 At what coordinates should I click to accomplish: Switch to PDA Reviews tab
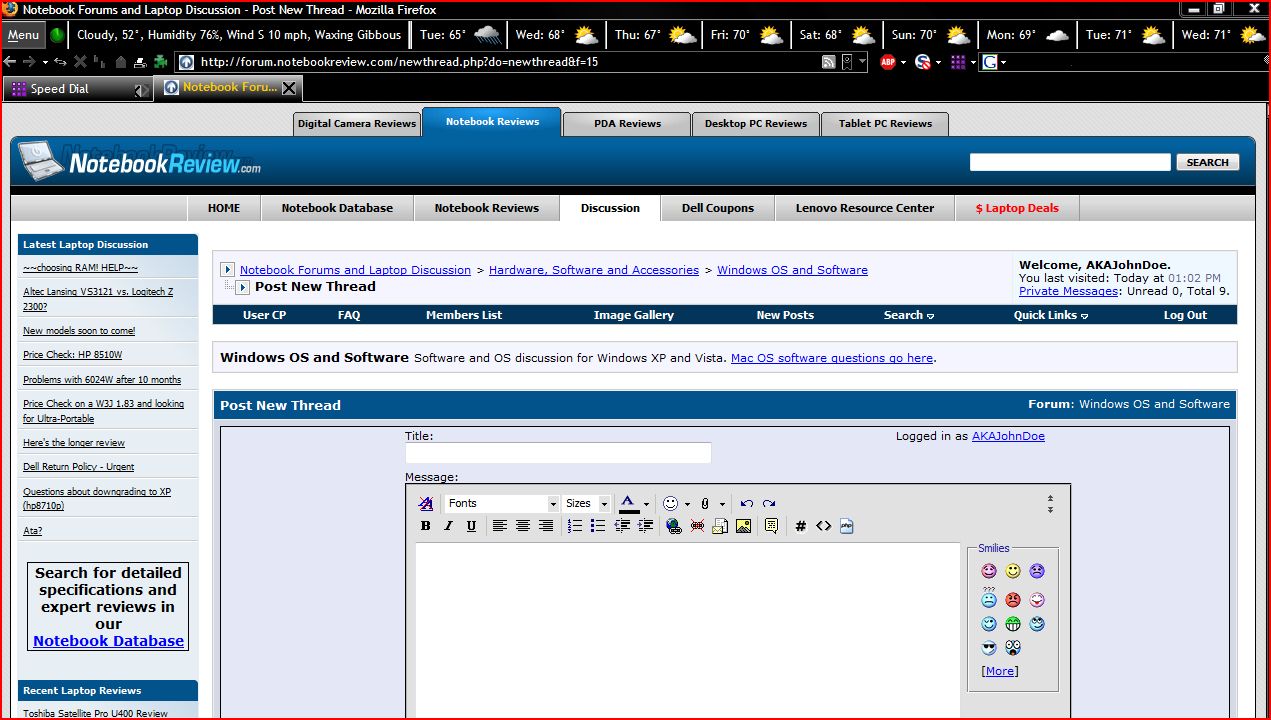(x=627, y=124)
